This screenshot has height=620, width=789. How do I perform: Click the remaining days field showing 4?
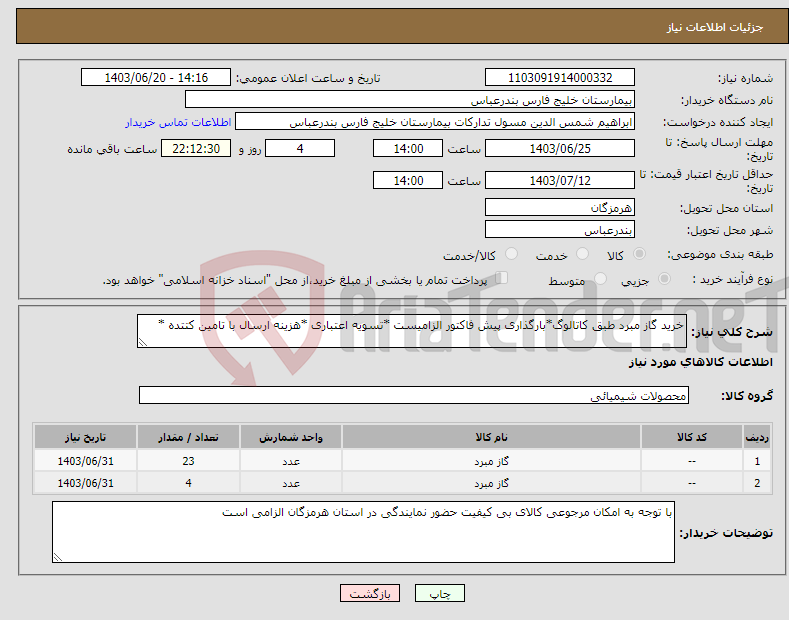tap(300, 148)
